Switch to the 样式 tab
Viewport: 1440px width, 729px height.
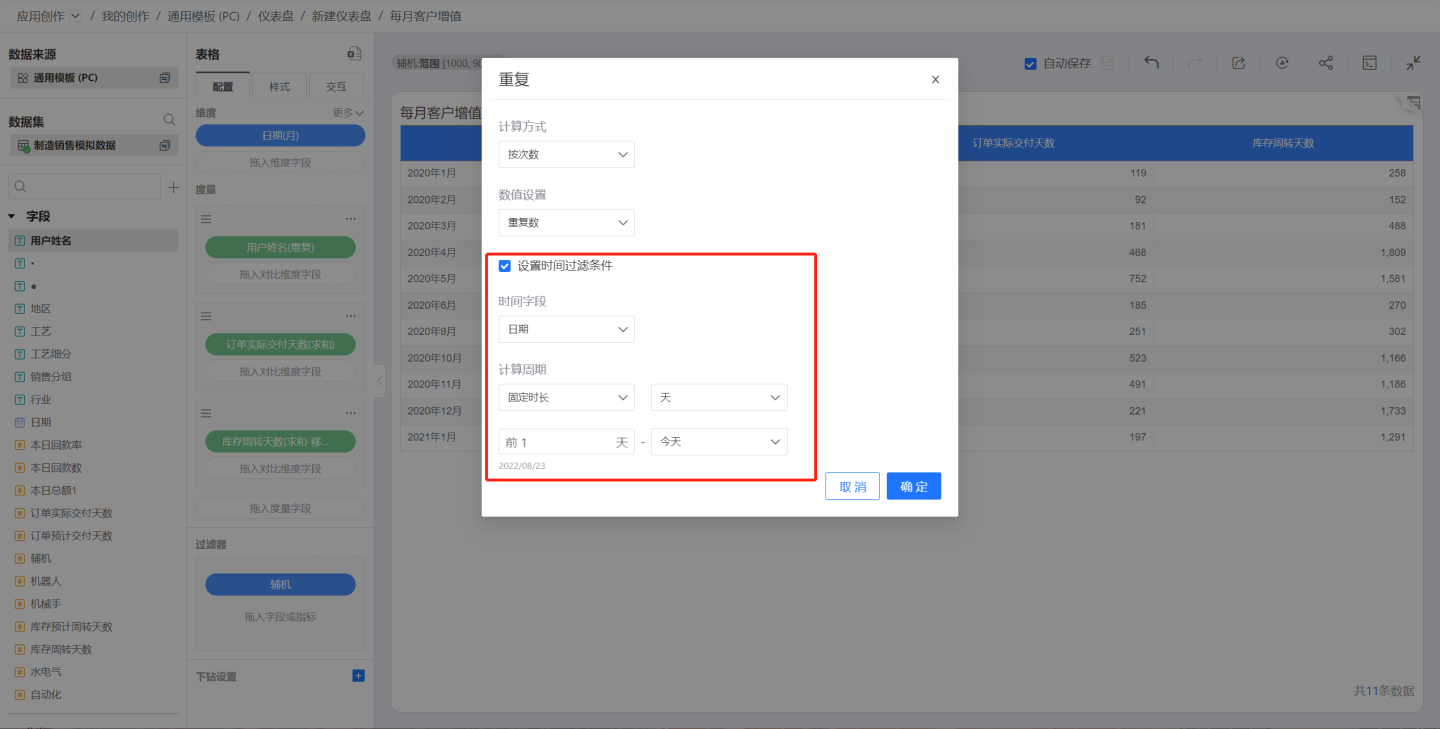(280, 87)
